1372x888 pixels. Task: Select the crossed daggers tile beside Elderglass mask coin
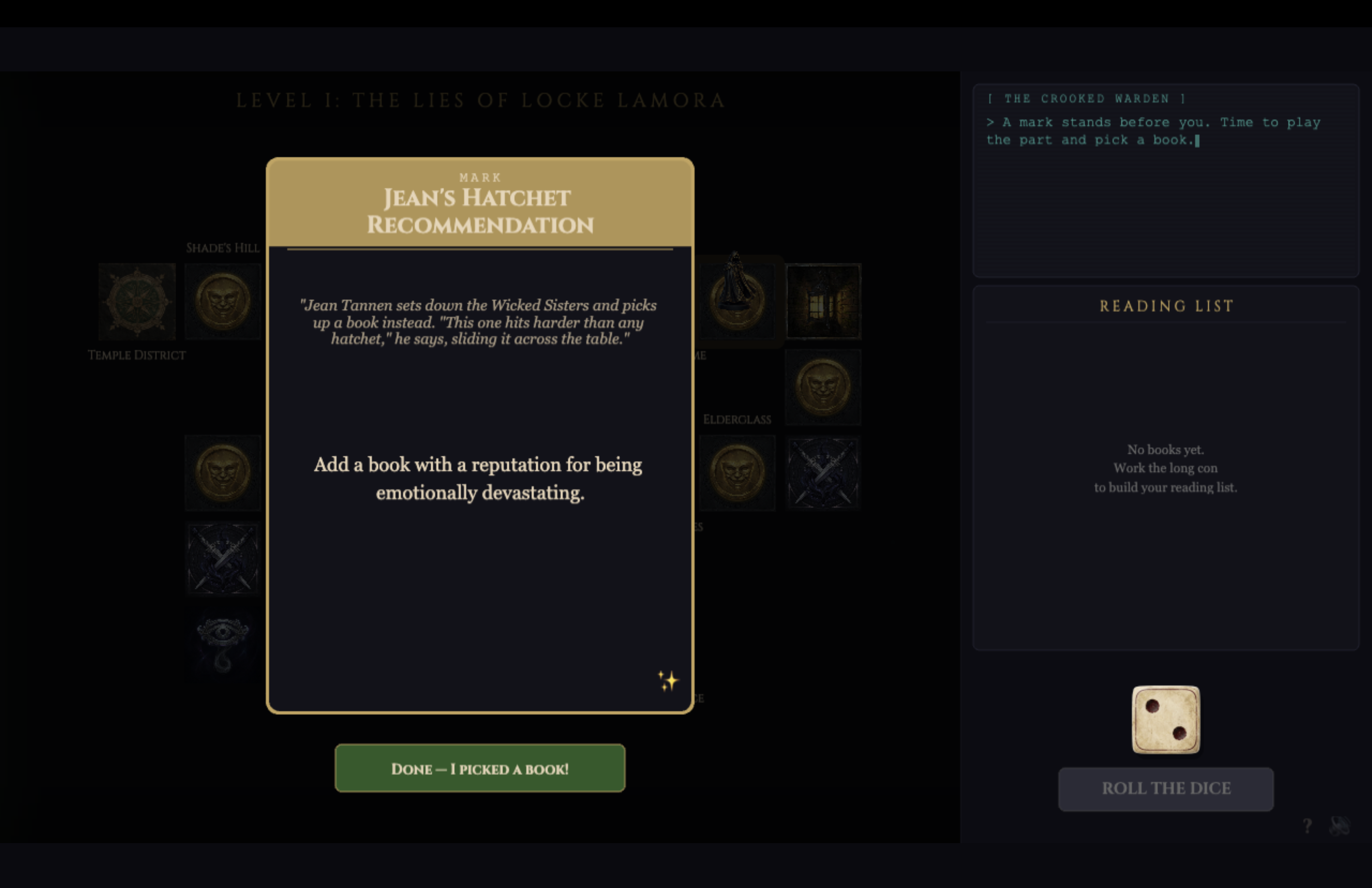[823, 472]
